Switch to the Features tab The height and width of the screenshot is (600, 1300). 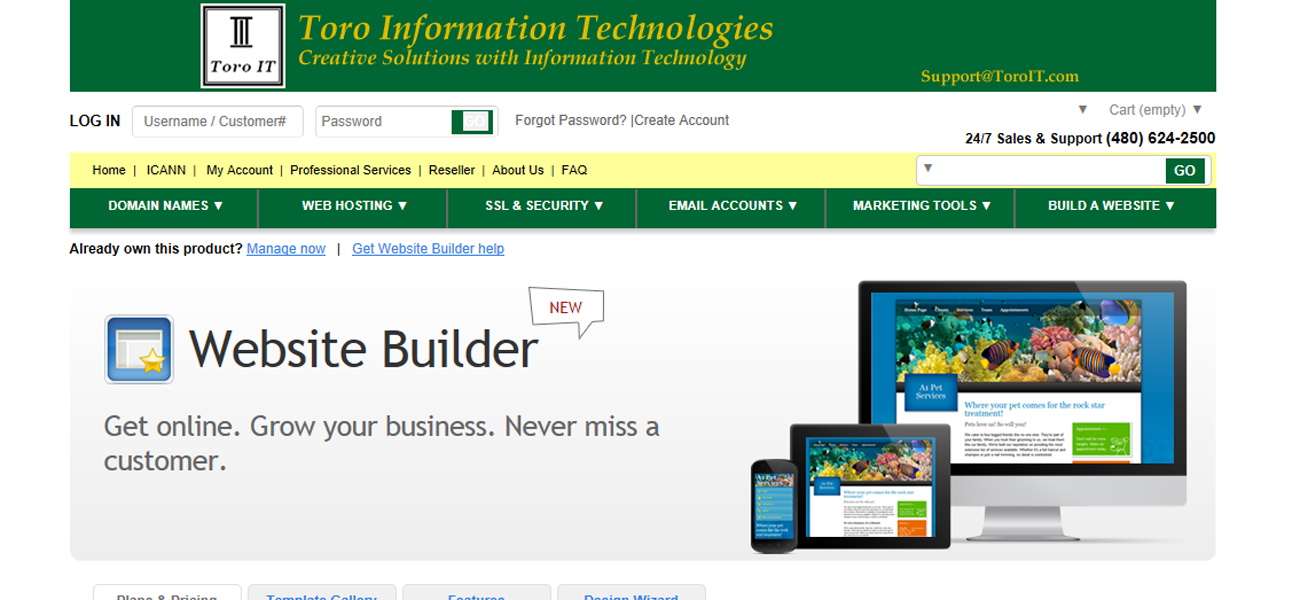pyautogui.click(x=477, y=592)
